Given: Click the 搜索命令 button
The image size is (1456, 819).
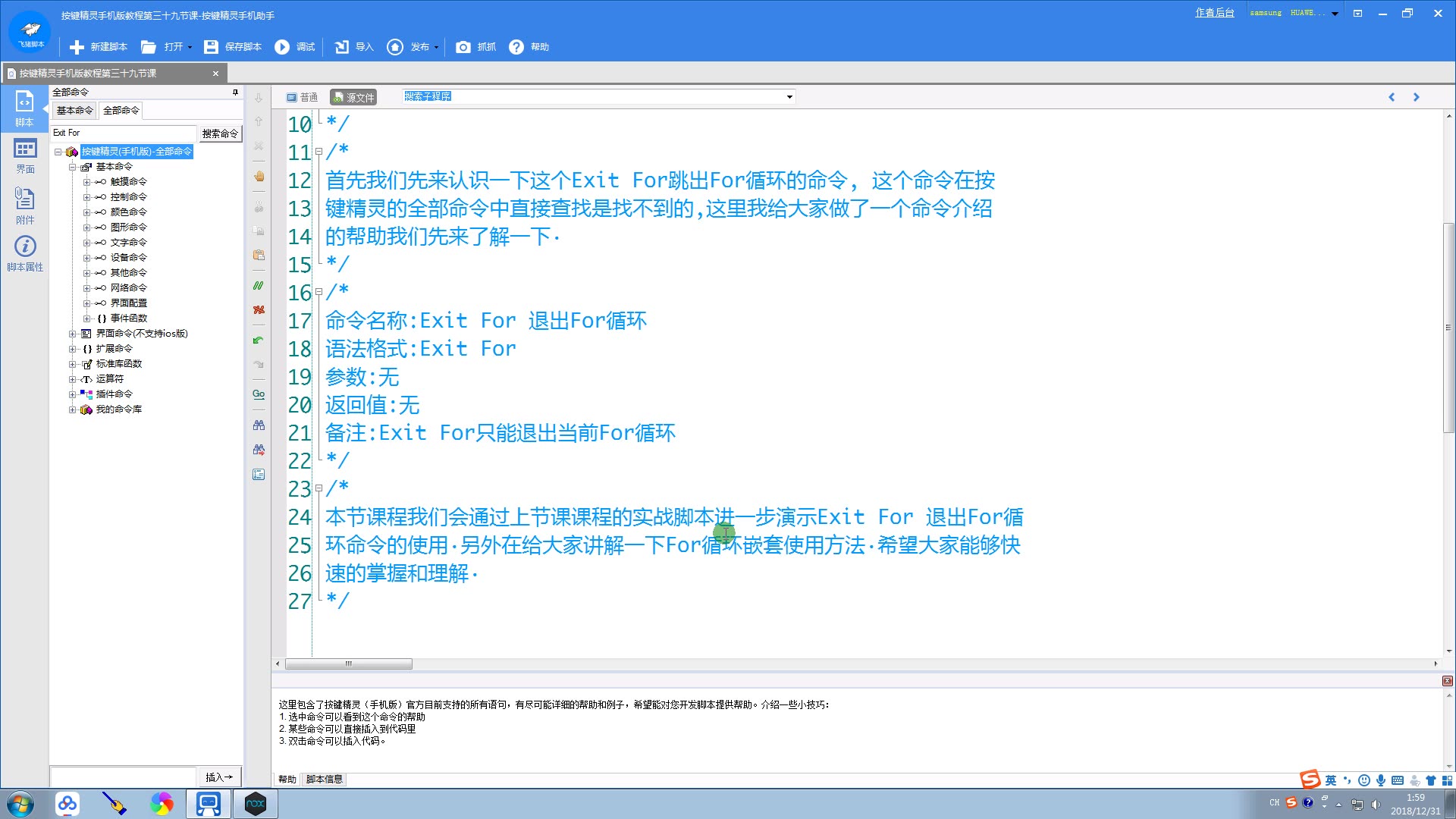Looking at the screenshot, I should pyautogui.click(x=220, y=133).
